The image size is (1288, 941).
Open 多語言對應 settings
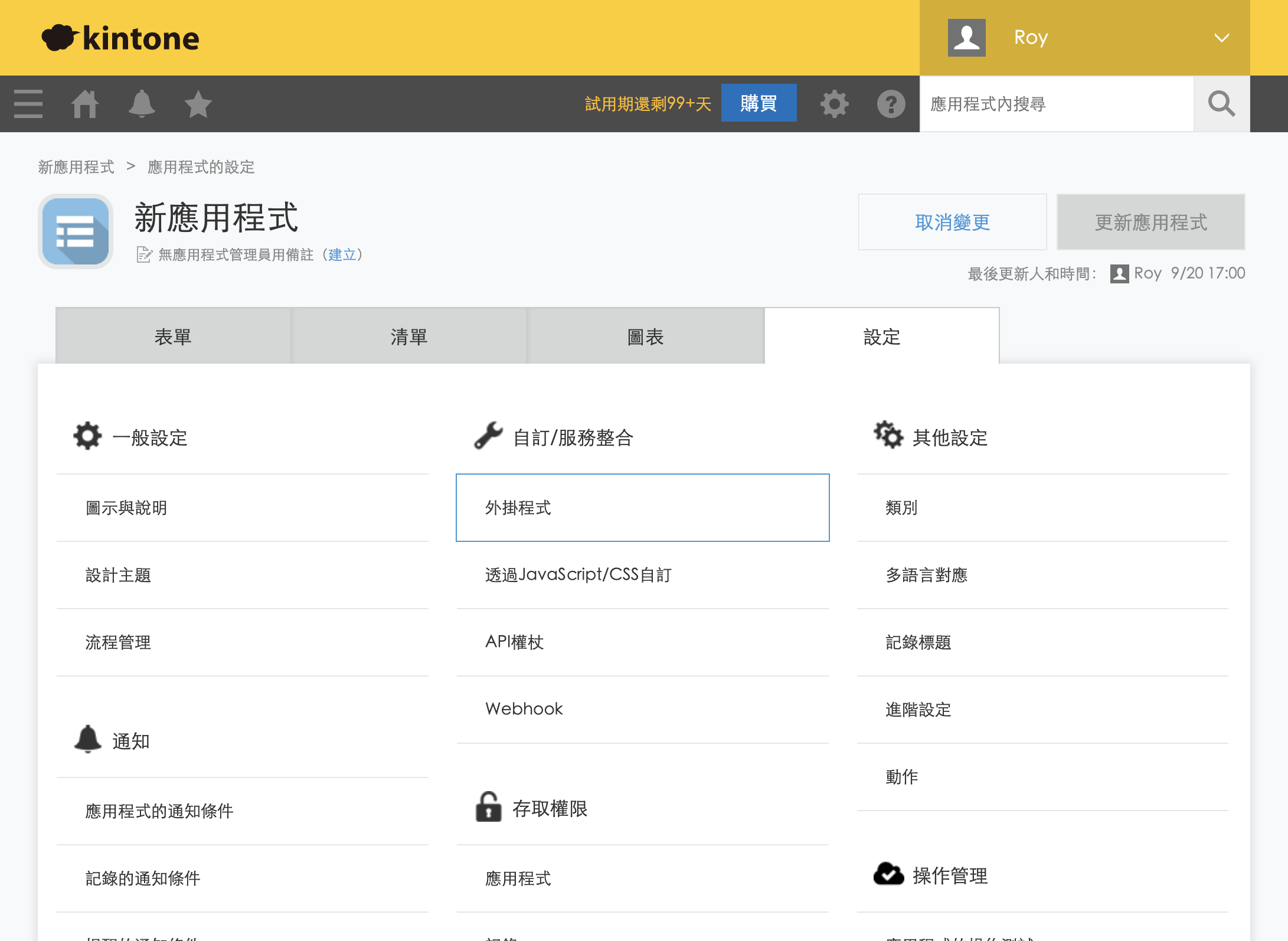[x=1043, y=575]
